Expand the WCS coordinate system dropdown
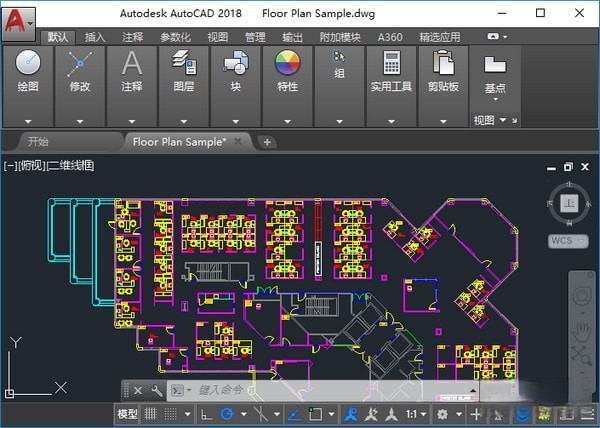This screenshot has height=428, width=600. pos(568,241)
